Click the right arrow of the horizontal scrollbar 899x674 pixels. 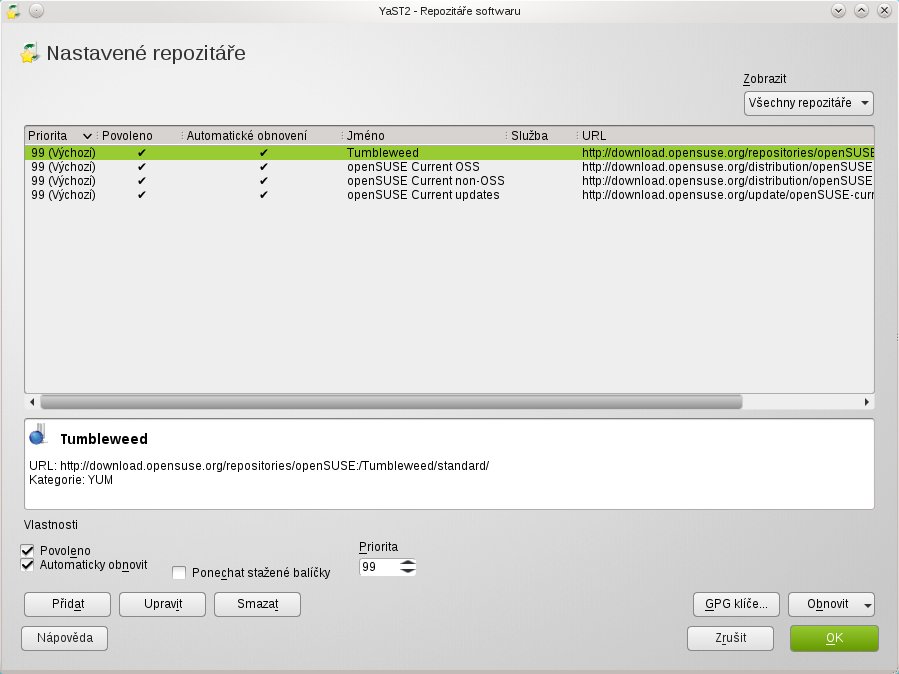[x=867, y=402]
